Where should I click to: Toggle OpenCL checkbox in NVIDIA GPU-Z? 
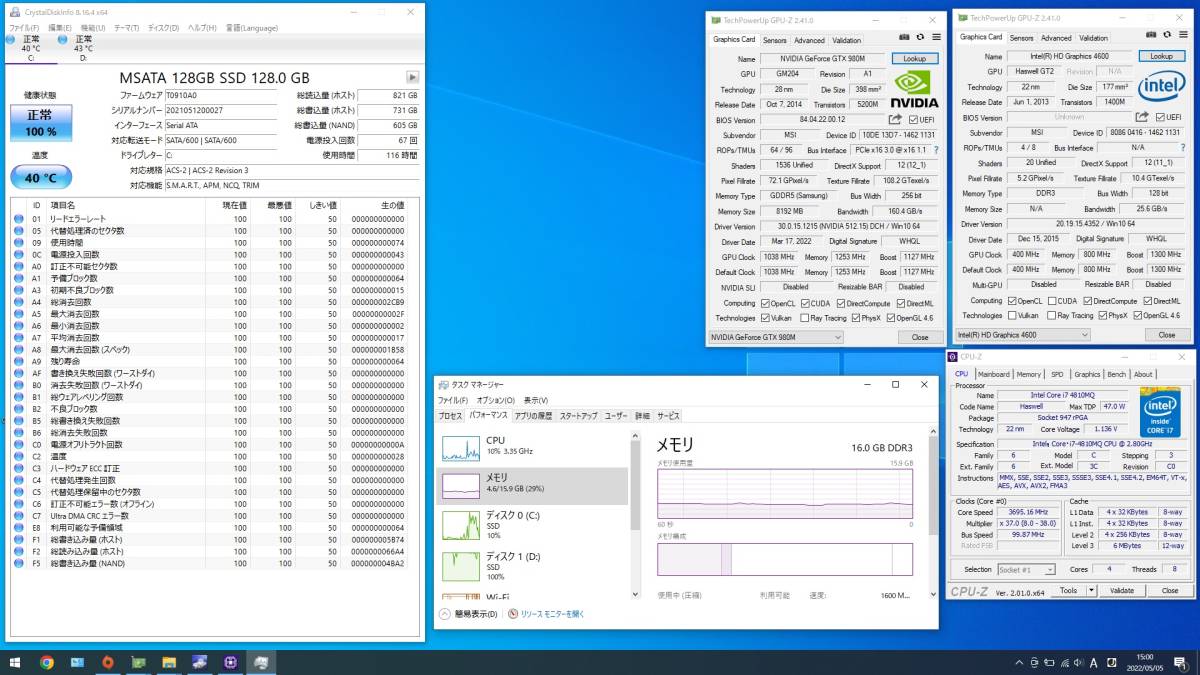pyautogui.click(x=765, y=303)
